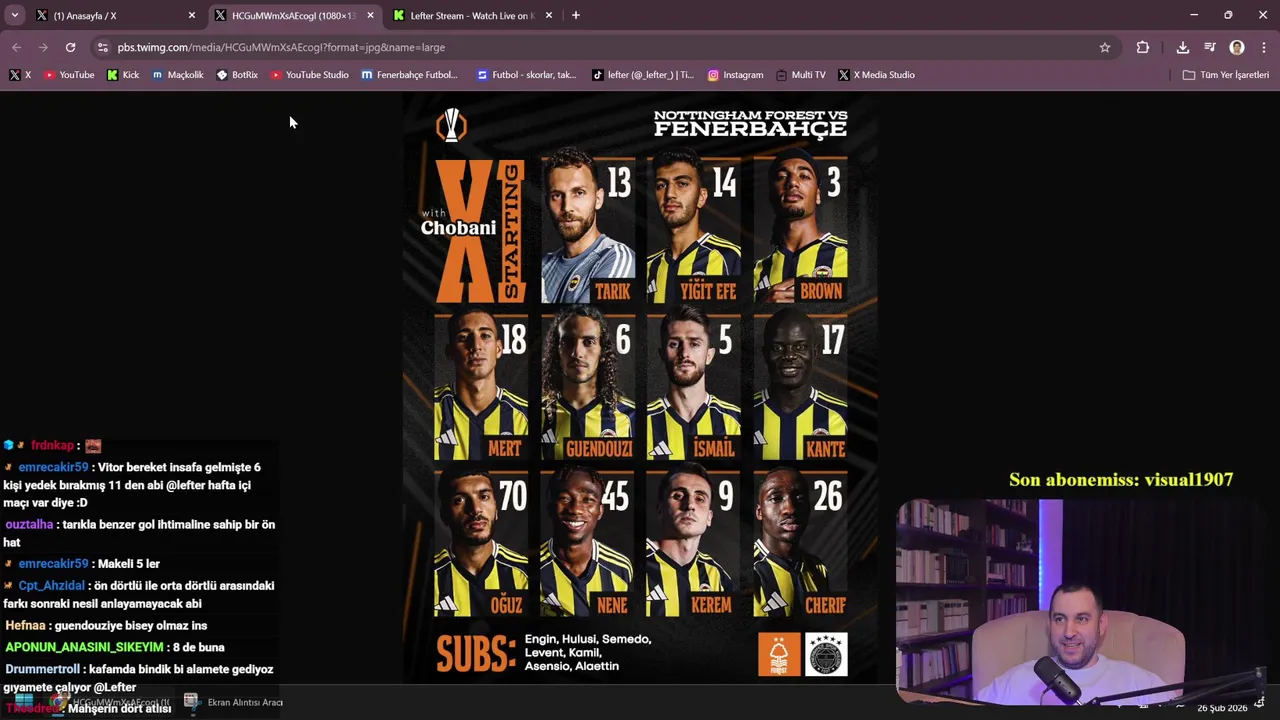
Task: Switch to the Anasayfa / X tab
Action: click(x=115, y=15)
